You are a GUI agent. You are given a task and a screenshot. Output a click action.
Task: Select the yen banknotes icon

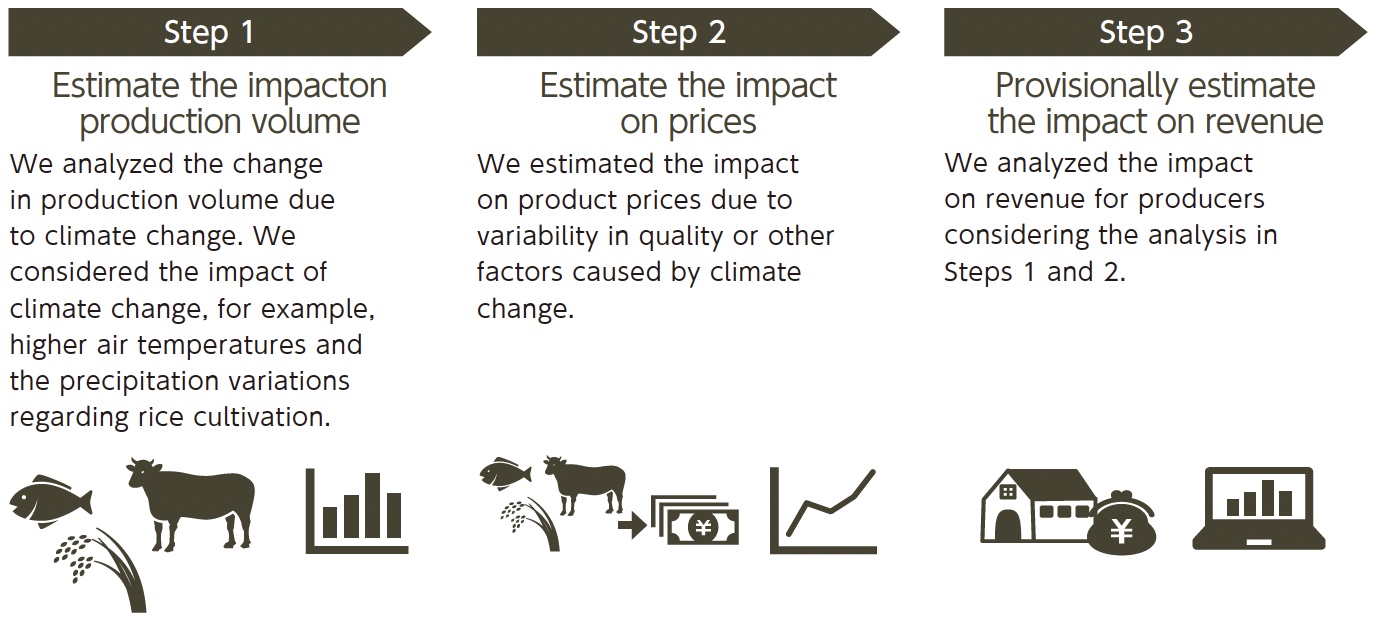(x=696, y=520)
